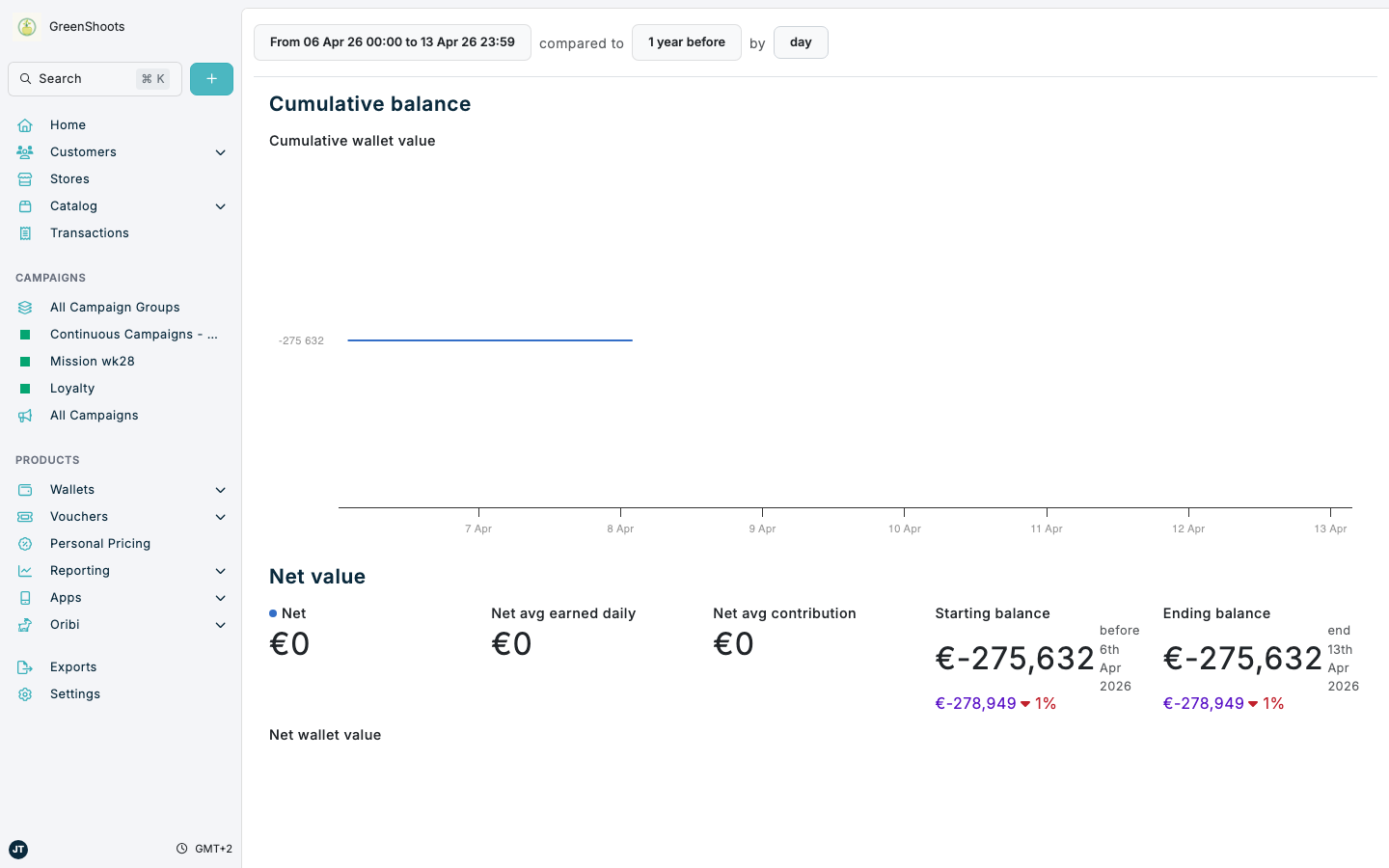
Task: Collapse the Oribi section chevron
Action: coord(220,625)
